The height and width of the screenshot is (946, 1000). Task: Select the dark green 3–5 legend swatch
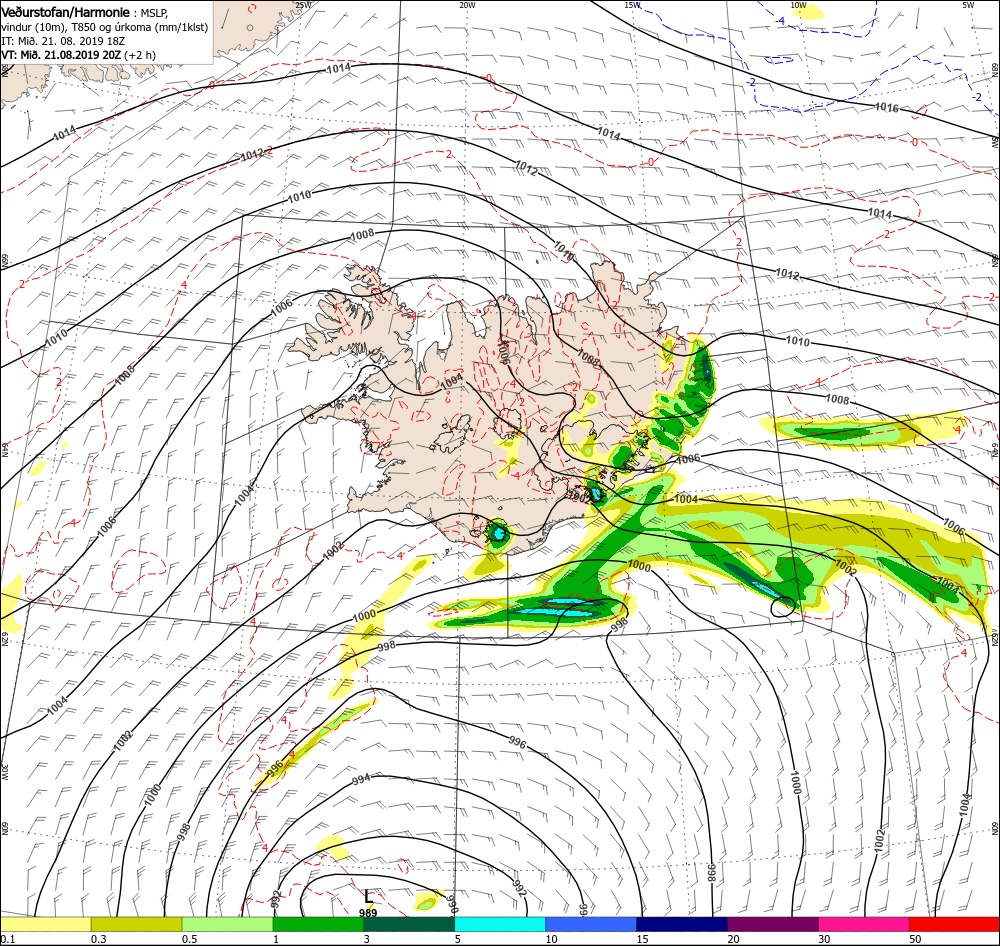[409, 924]
